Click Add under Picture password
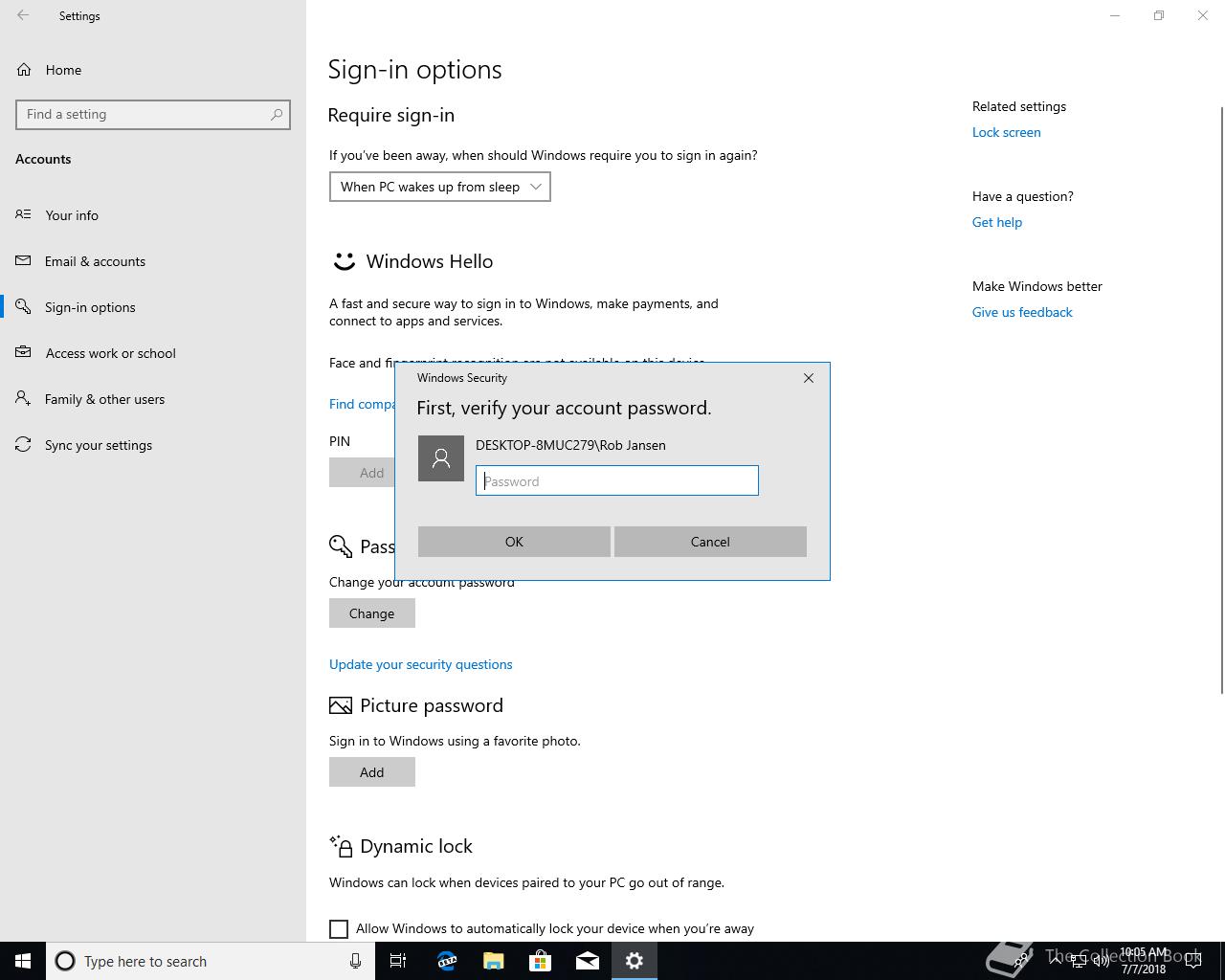Viewport: 1225px width, 980px height. coord(372,772)
